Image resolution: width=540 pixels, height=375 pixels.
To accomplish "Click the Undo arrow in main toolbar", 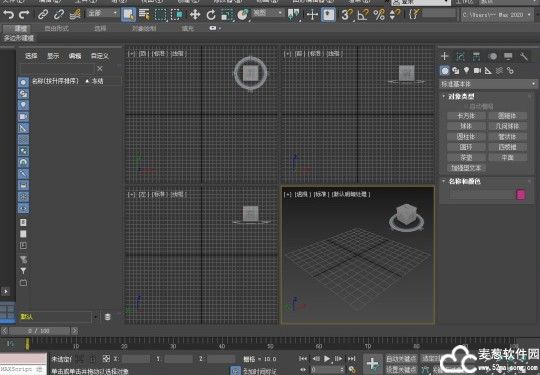I will pyautogui.click(x=9, y=15).
